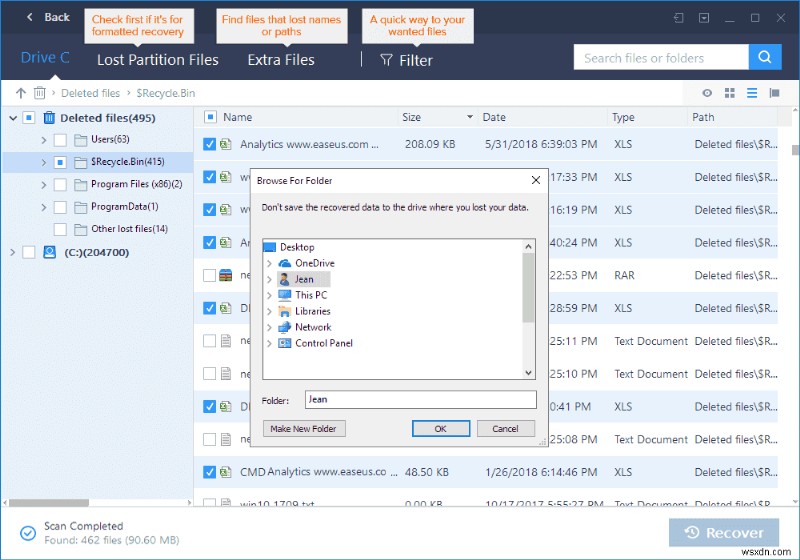Expand the Program Files (x86)(2) node
The width and height of the screenshot is (800, 560).
44,185
